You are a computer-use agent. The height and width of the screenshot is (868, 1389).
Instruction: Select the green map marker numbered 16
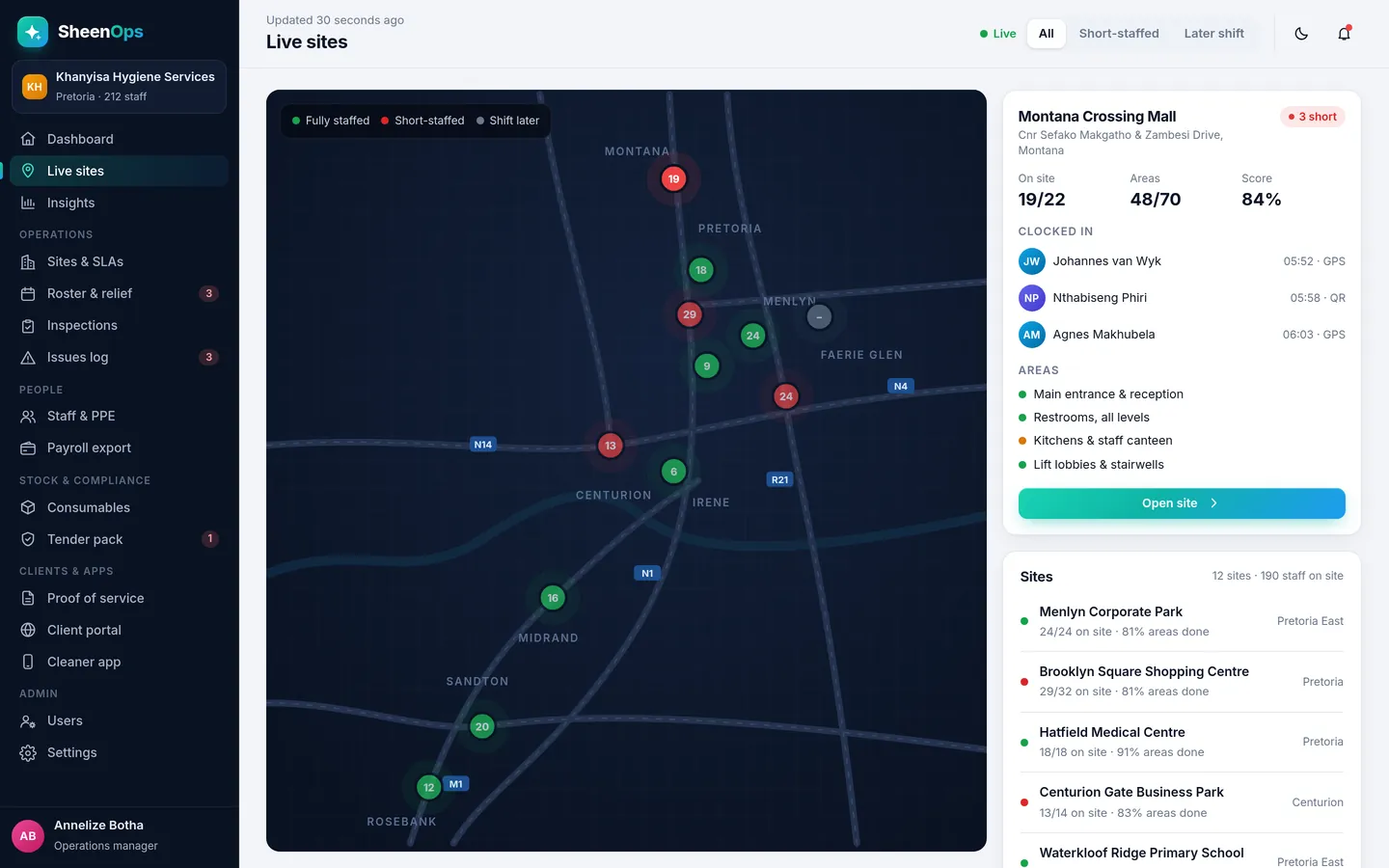553,598
